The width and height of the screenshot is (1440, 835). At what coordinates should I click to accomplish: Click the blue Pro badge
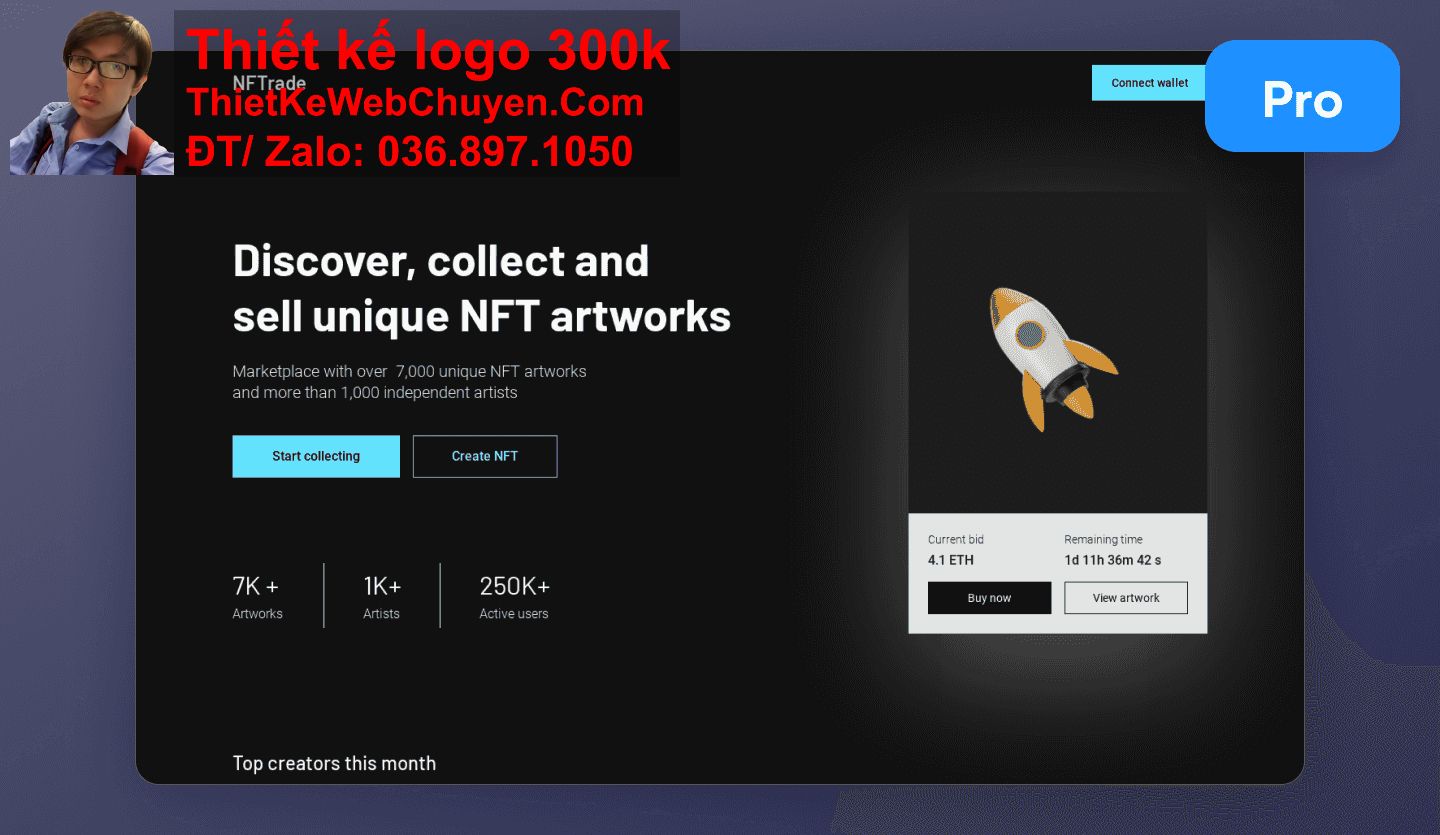[1302, 96]
